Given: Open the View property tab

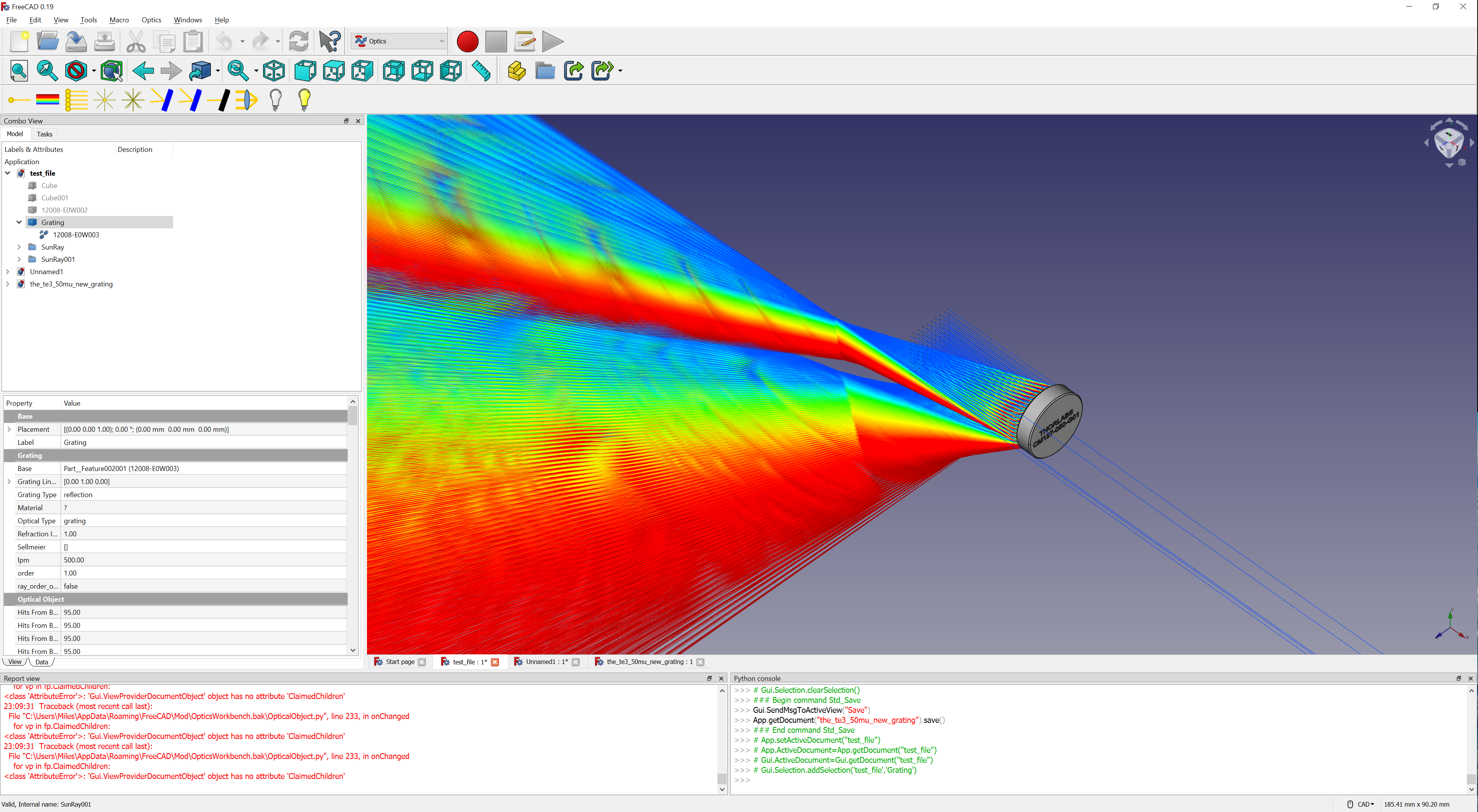Looking at the screenshot, I should tap(14, 662).
